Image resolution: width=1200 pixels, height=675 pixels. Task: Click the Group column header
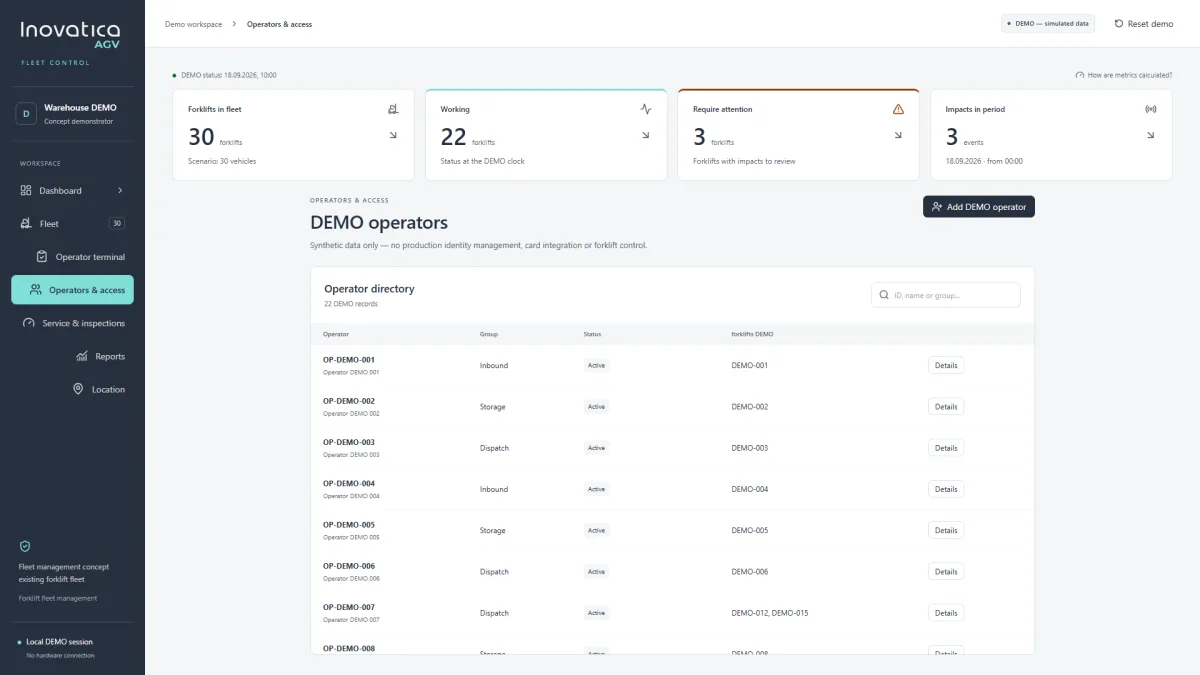click(x=489, y=334)
